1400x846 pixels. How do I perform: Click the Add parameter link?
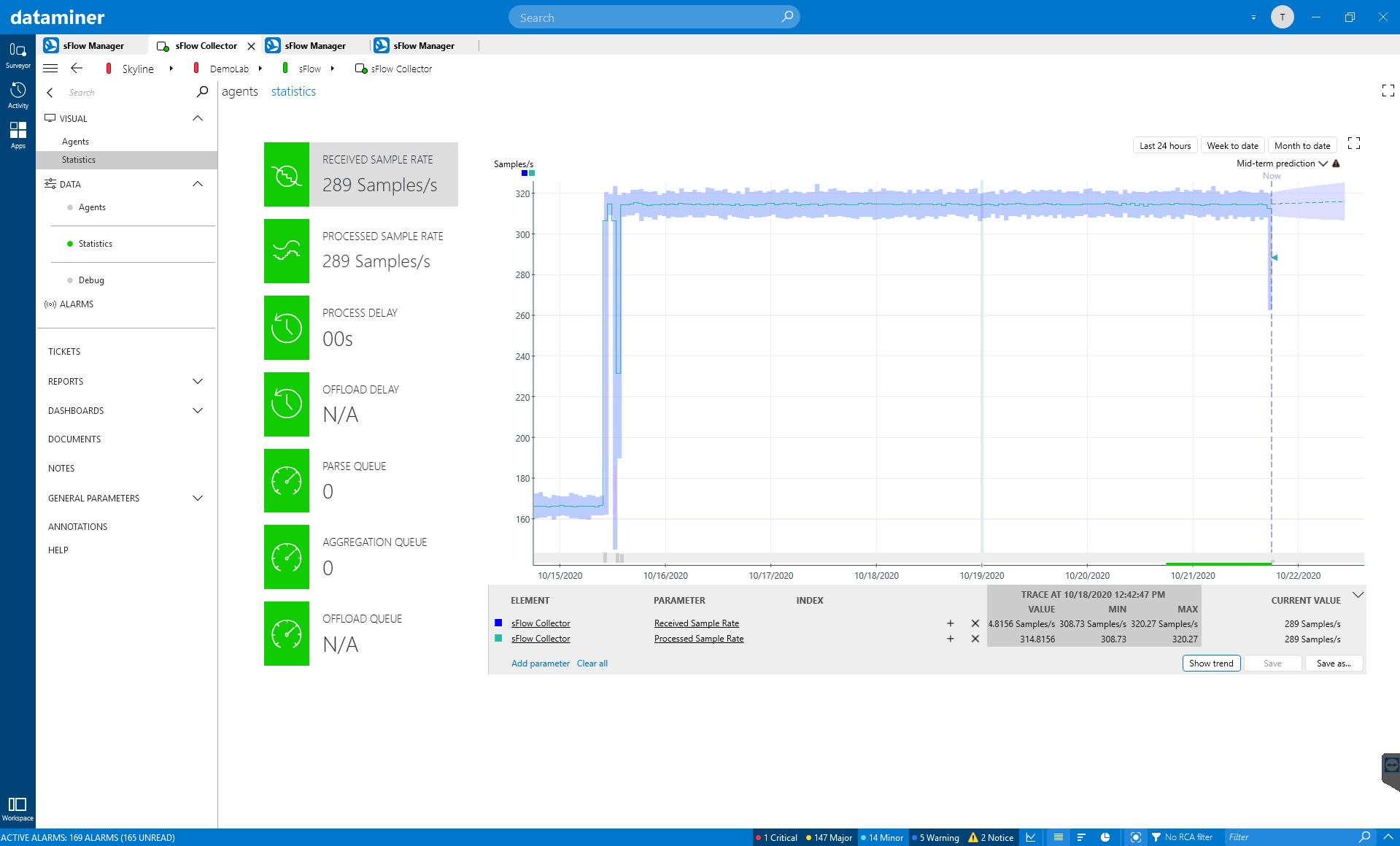(x=540, y=664)
